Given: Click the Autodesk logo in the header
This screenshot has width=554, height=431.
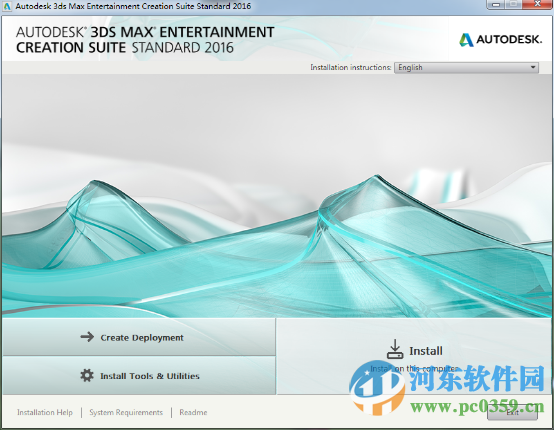Looking at the screenshot, I should point(500,40).
